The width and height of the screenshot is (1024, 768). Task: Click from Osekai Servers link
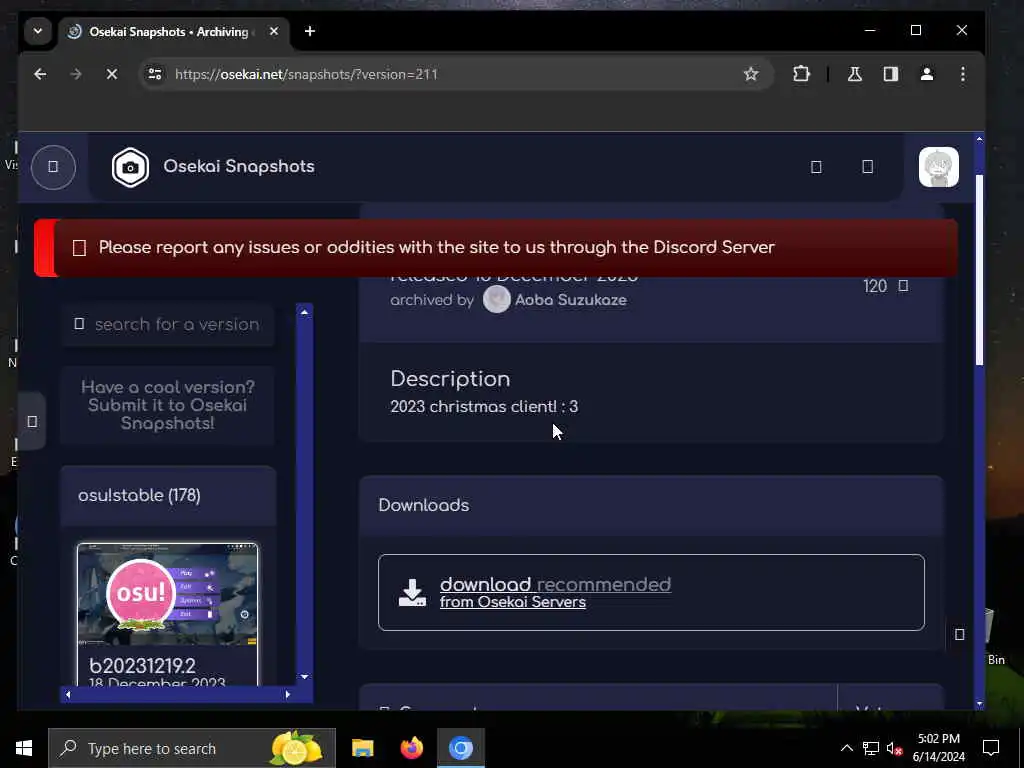point(513,602)
